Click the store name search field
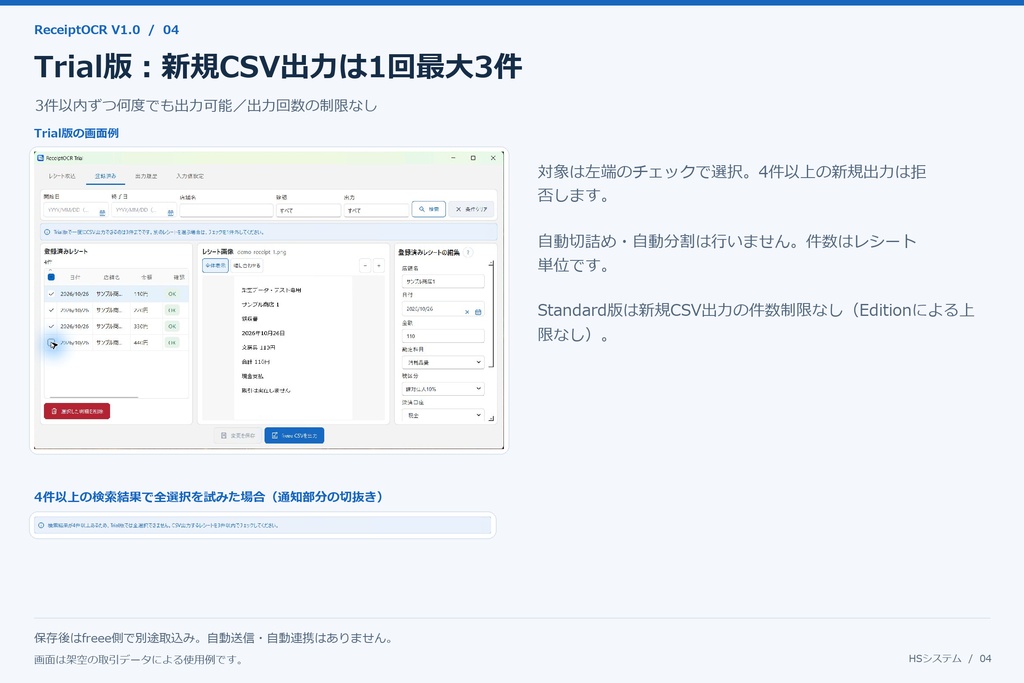 pyautogui.click(x=226, y=210)
